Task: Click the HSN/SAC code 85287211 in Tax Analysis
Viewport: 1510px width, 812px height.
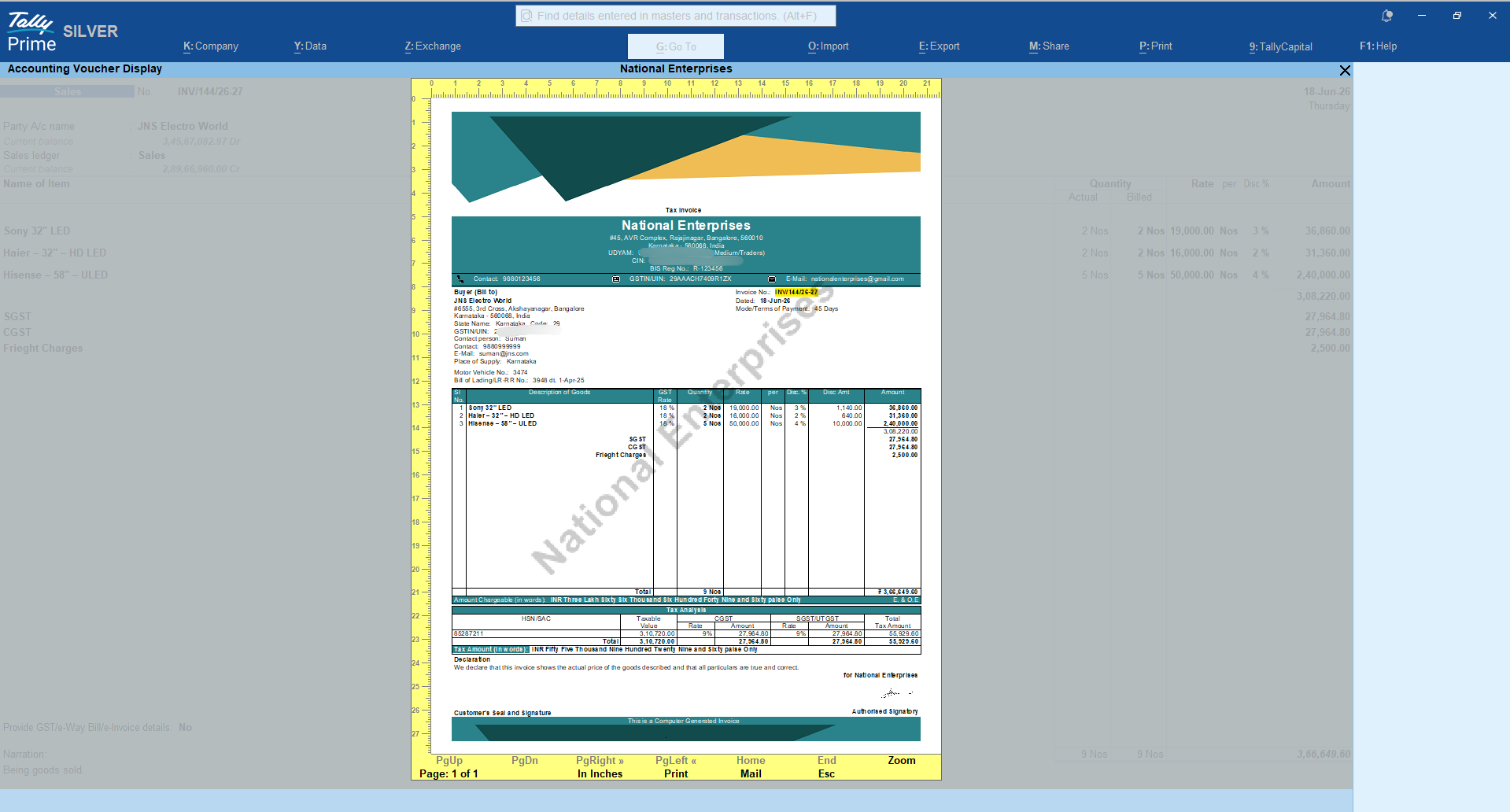Action: 469,634
